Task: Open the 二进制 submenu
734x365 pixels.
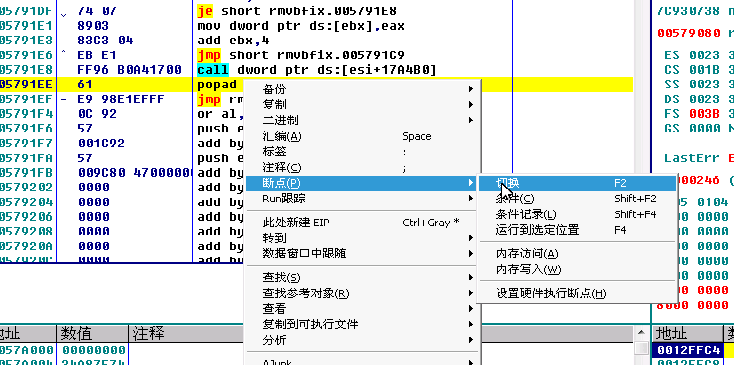Action: [x=363, y=120]
